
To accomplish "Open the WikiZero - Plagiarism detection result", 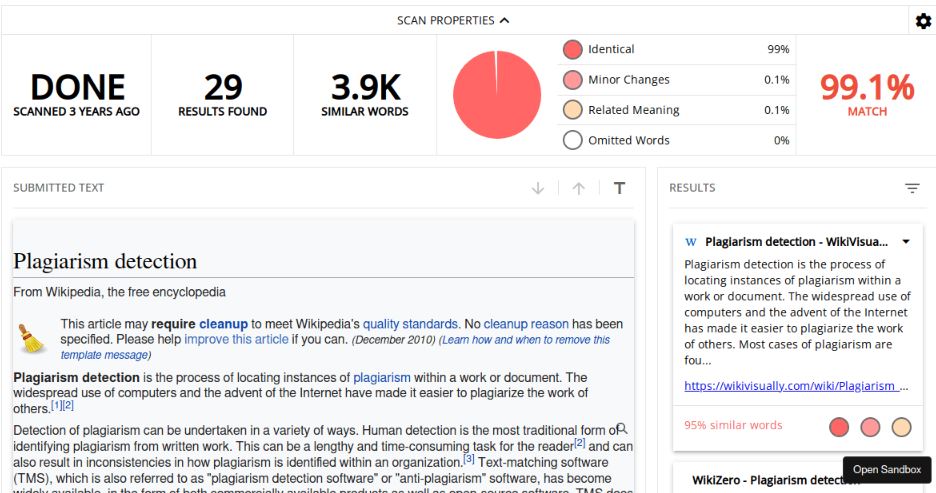I will [x=776, y=480].
